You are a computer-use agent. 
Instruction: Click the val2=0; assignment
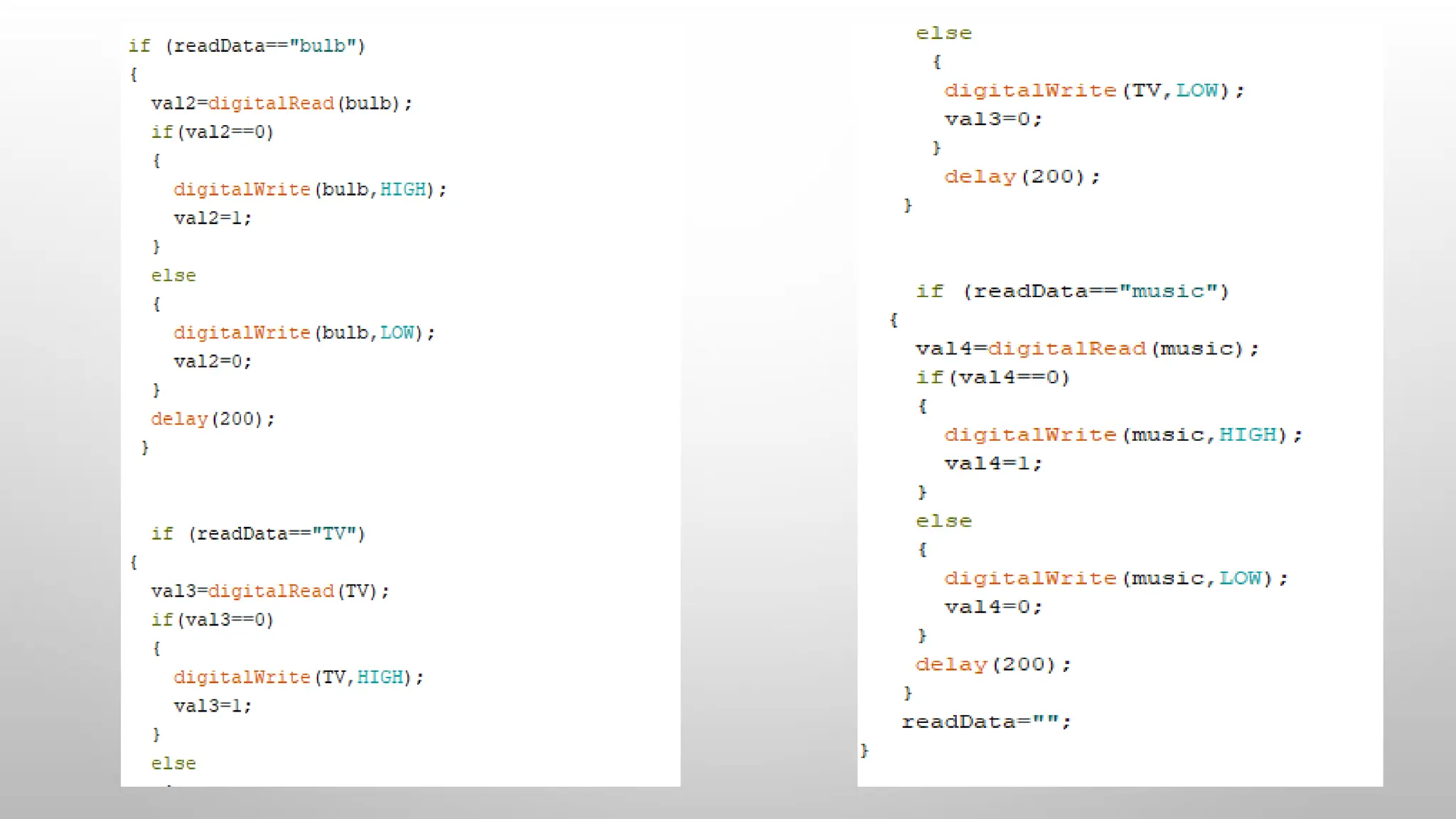(x=213, y=362)
